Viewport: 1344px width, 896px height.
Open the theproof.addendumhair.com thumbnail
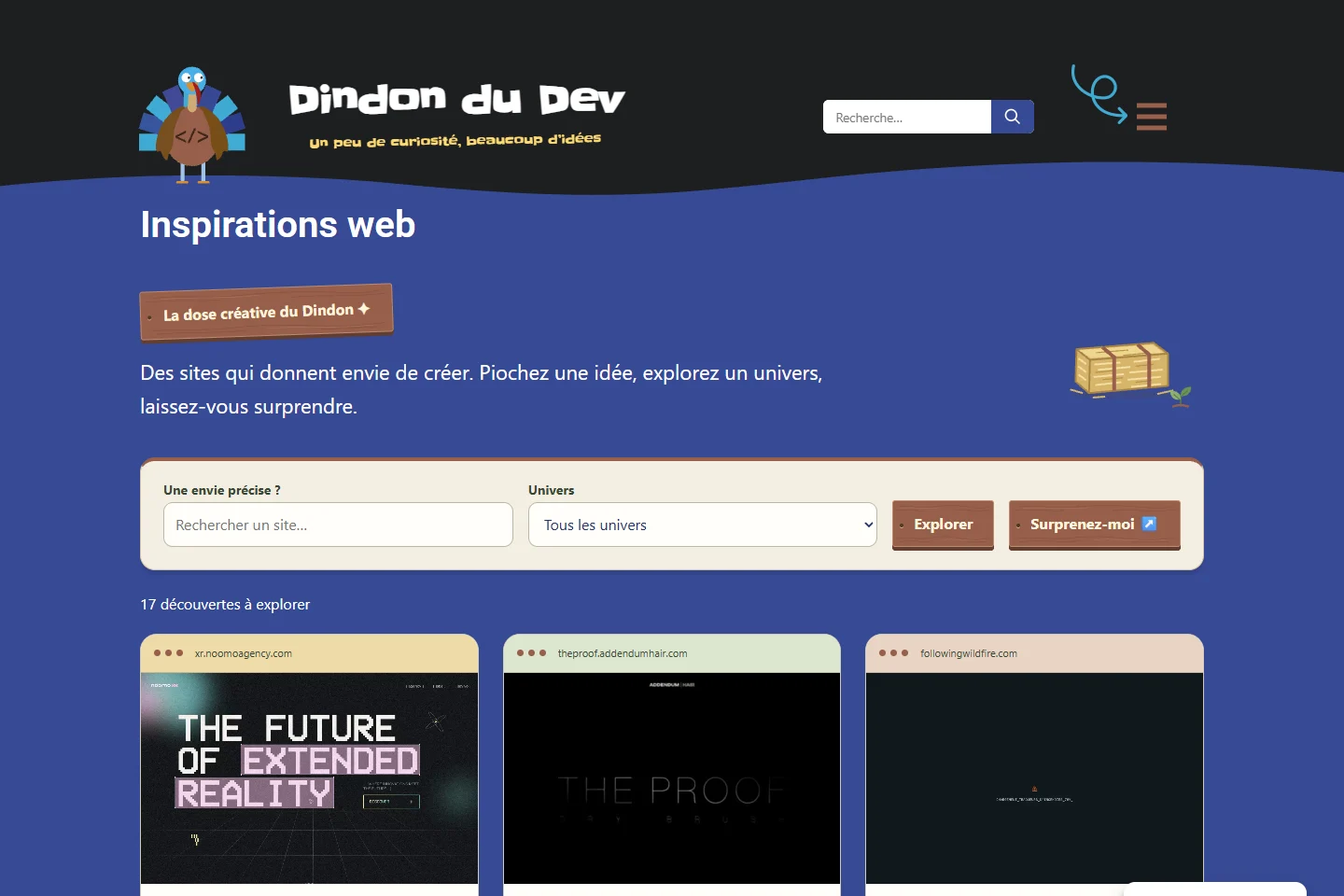click(x=672, y=778)
